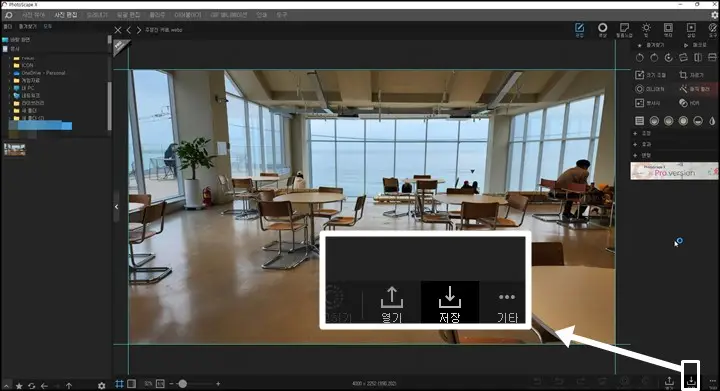Switch to the 사진 편집 tab
This screenshot has height=391, width=720.
click(x=66, y=15)
